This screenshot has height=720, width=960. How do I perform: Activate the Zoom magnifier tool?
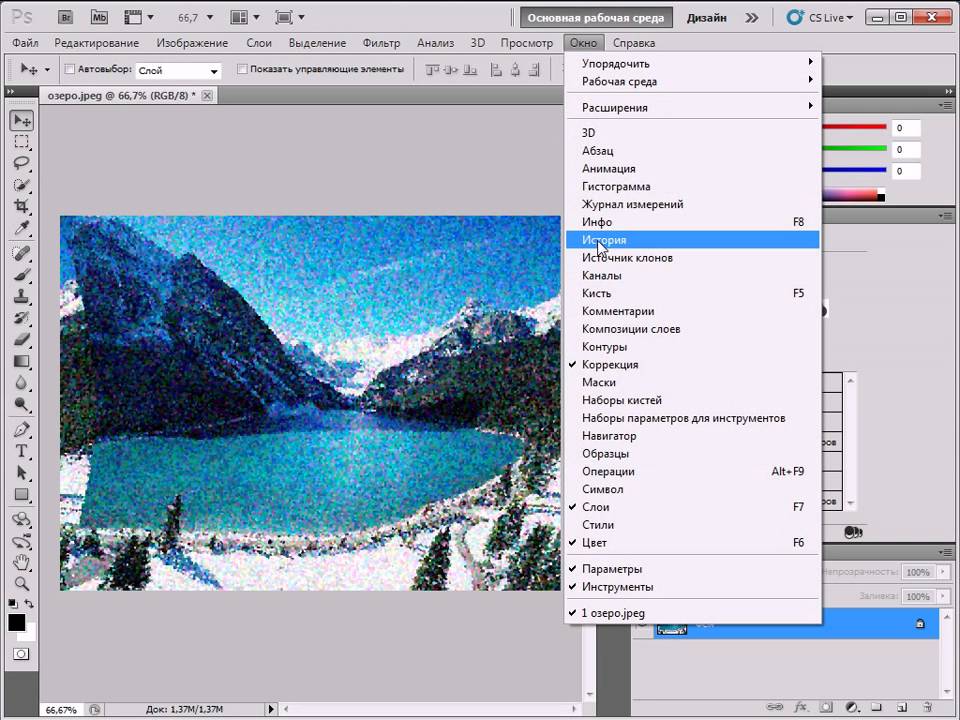coord(21,584)
